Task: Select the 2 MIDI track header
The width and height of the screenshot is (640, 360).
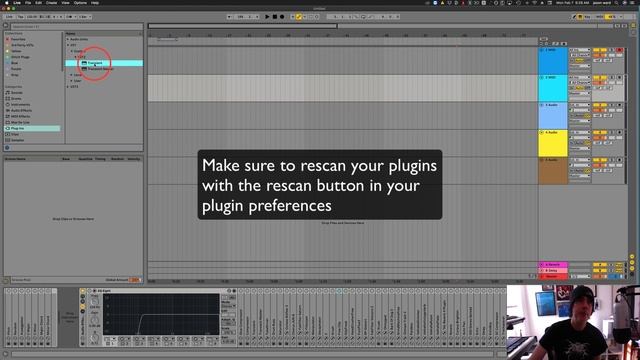Action: (x=553, y=88)
